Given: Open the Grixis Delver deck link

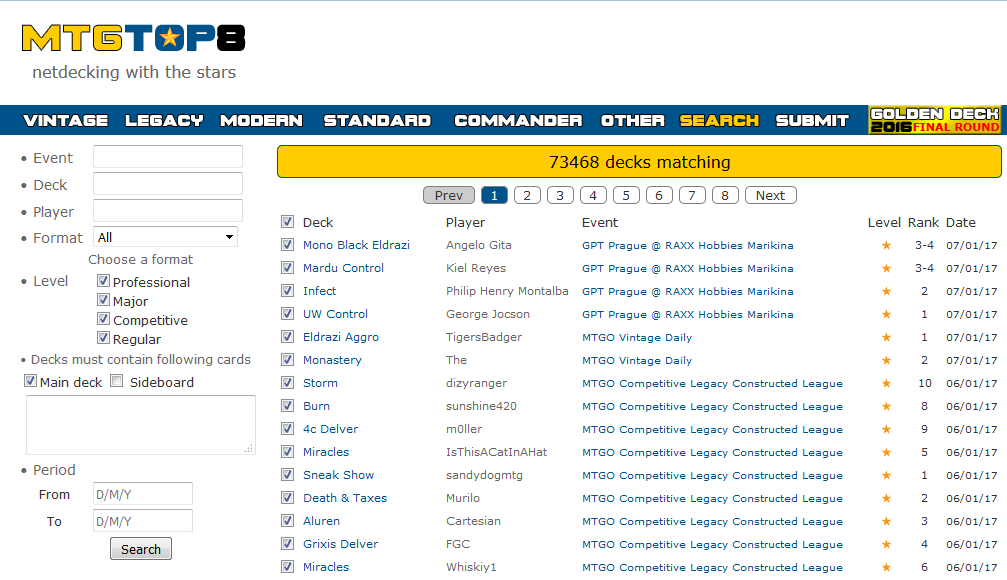Looking at the screenshot, I should (340, 544).
